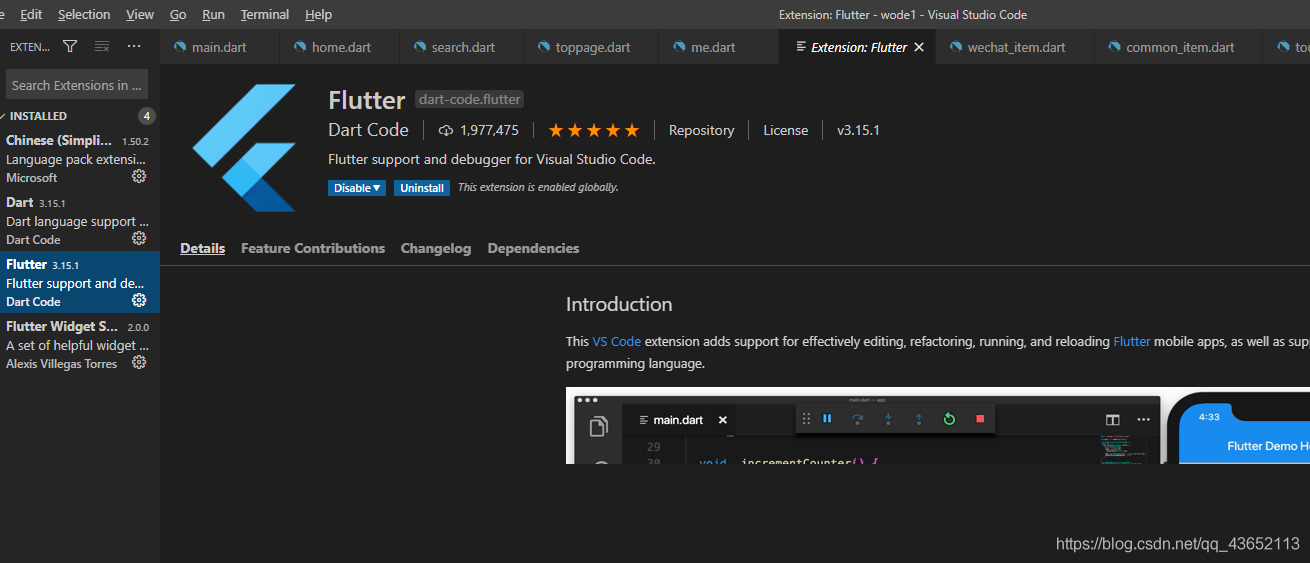This screenshot has width=1310, height=563.
Task: Open the extensions filter funnel icon
Action: (70, 46)
